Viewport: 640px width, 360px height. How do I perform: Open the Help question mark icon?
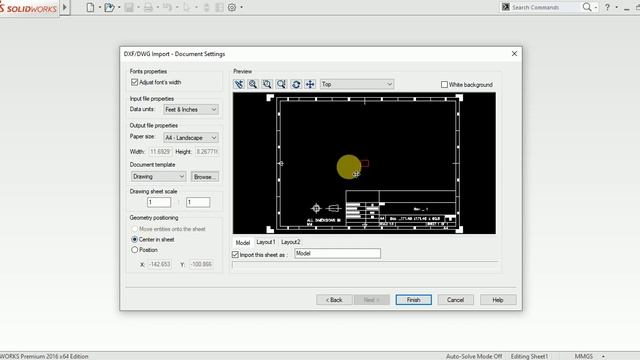[607, 7]
